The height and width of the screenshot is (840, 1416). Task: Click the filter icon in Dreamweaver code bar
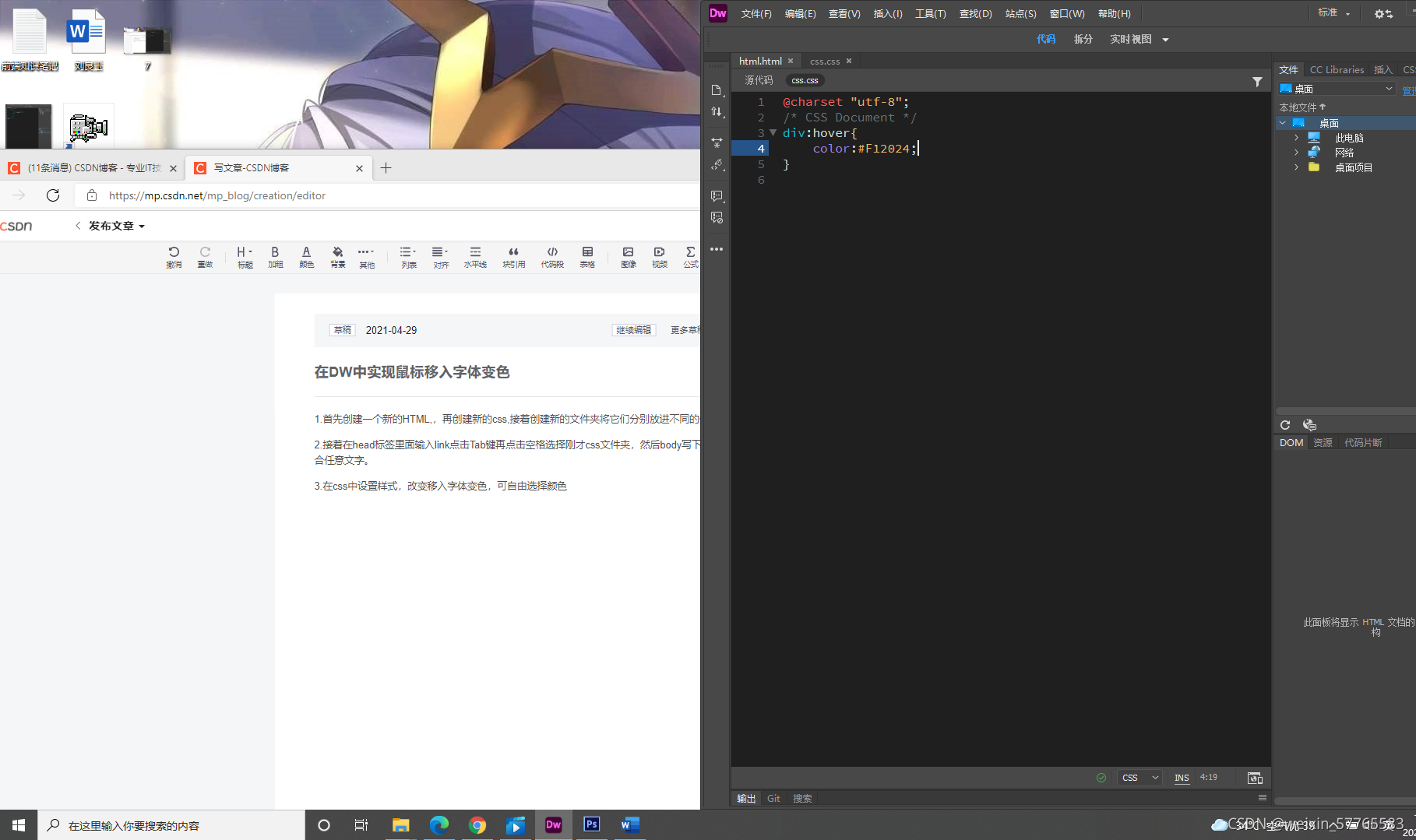(1256, 81)
